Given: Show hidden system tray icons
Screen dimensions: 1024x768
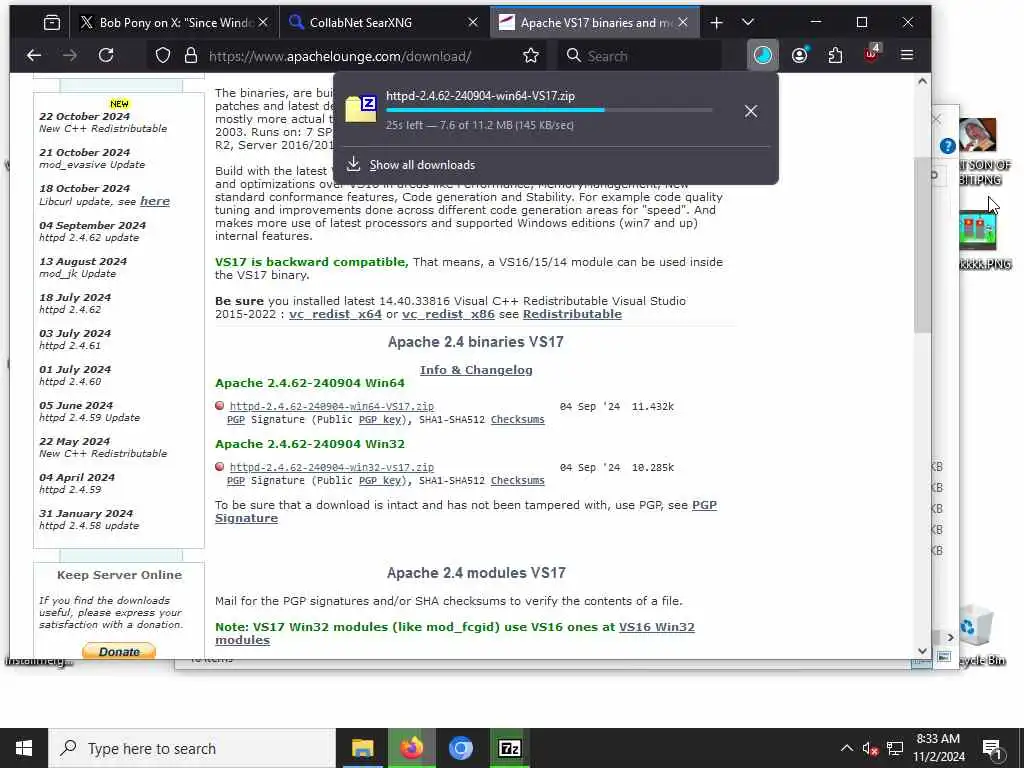Looking at the screenshot, I should pyautogui.click(x=846, y=748).
